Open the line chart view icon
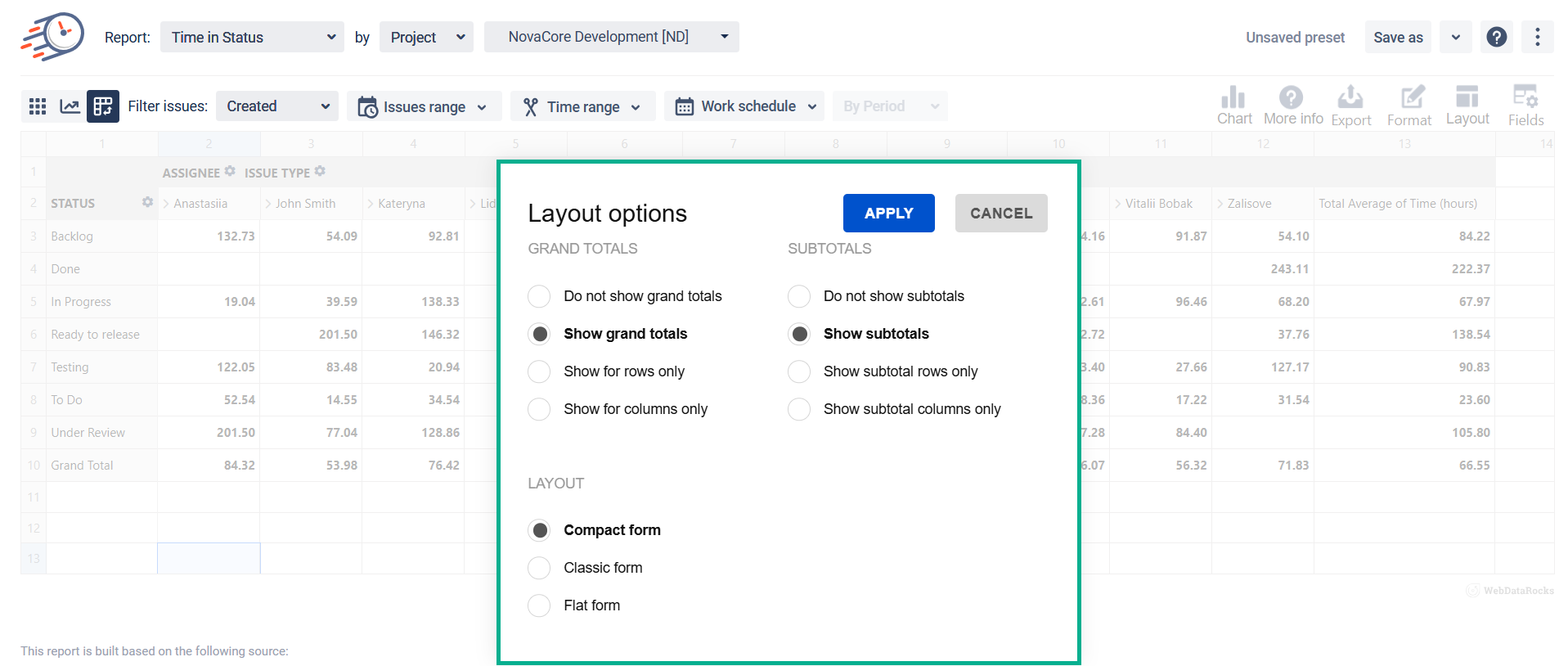This screenshot has height=666, width=1568. tap(70, 106)
